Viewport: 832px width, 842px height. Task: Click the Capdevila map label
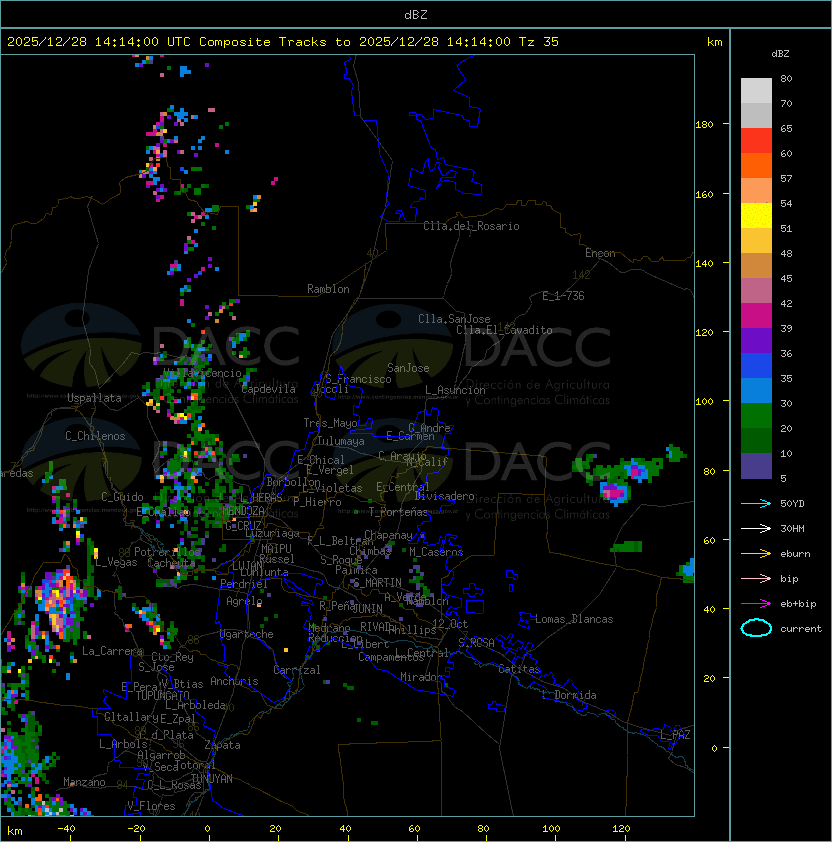click(x=268, y=389)
